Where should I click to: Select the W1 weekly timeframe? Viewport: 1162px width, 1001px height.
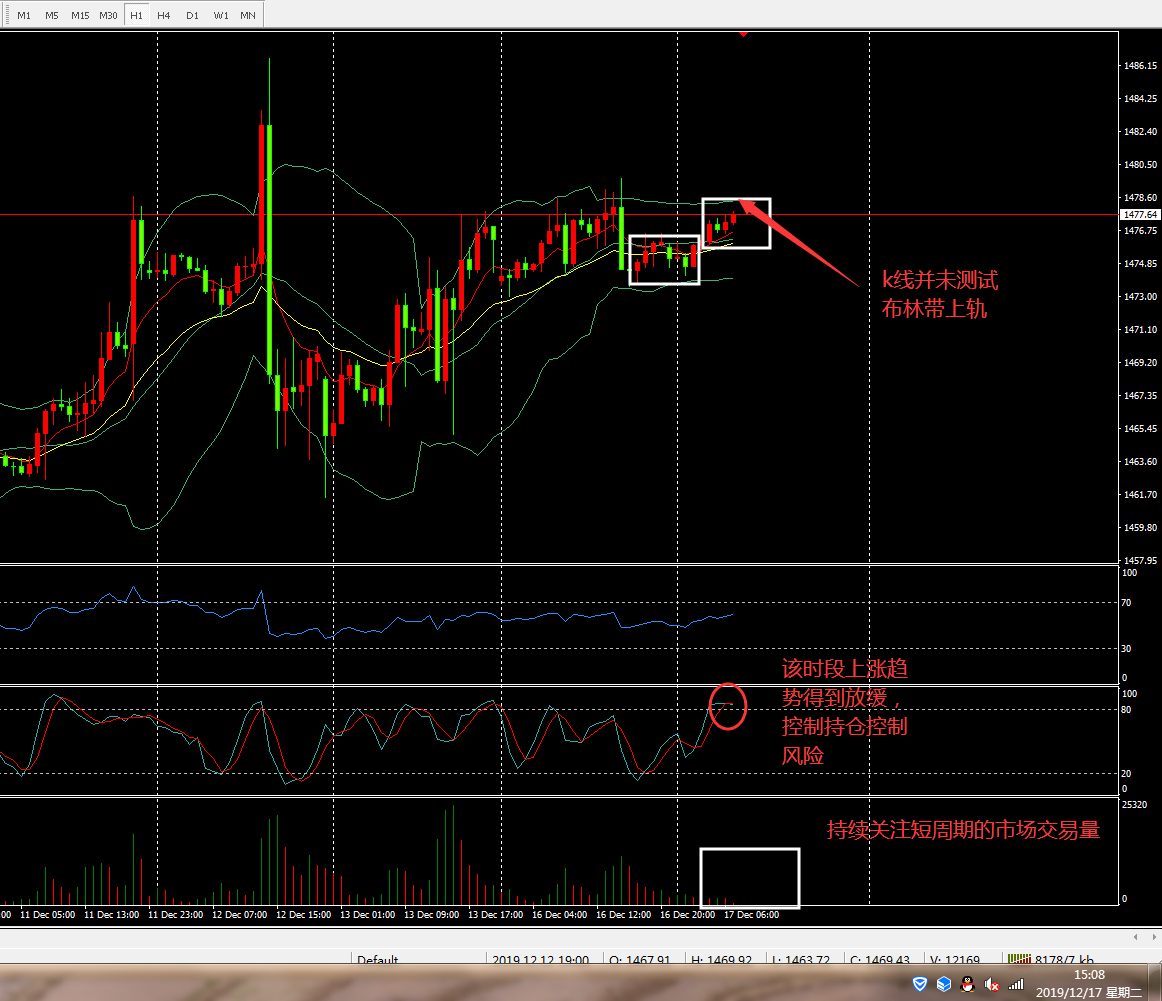pyautogui.click(x=220, y=16)
